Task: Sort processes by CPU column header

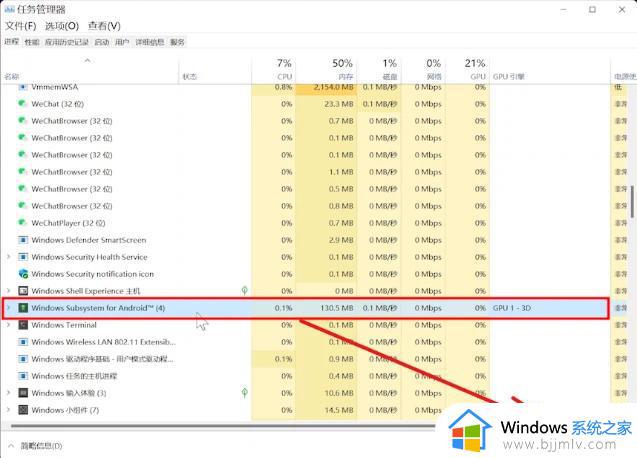Action: [273, 70]
